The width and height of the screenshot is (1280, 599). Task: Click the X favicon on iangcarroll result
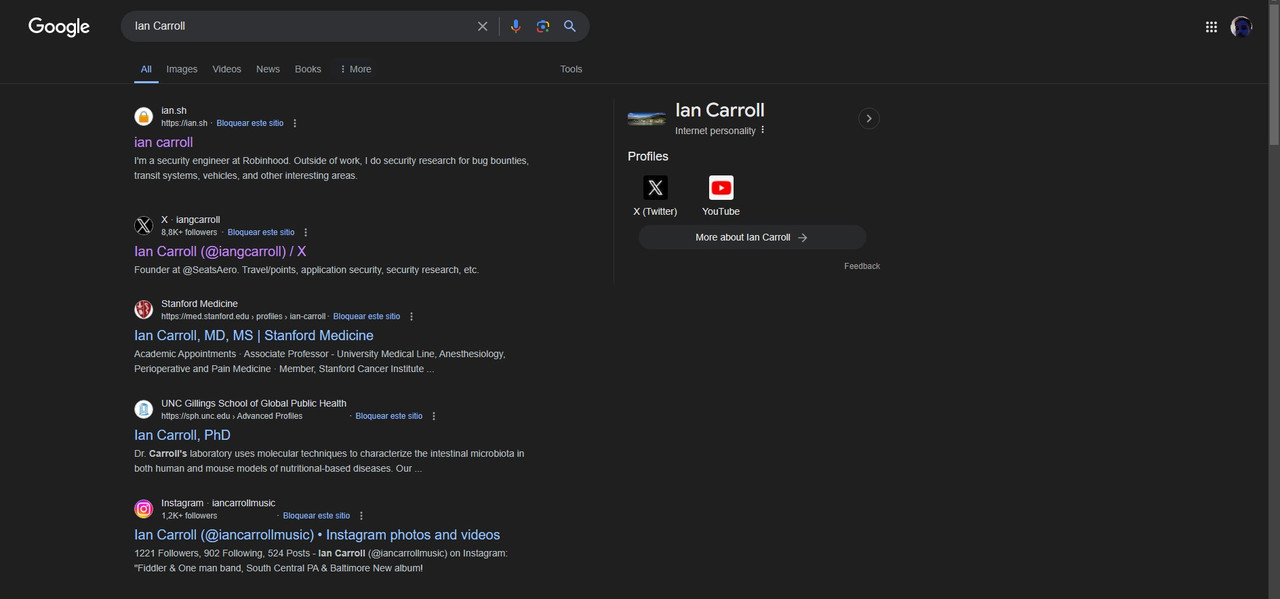(x=144, y=225)
